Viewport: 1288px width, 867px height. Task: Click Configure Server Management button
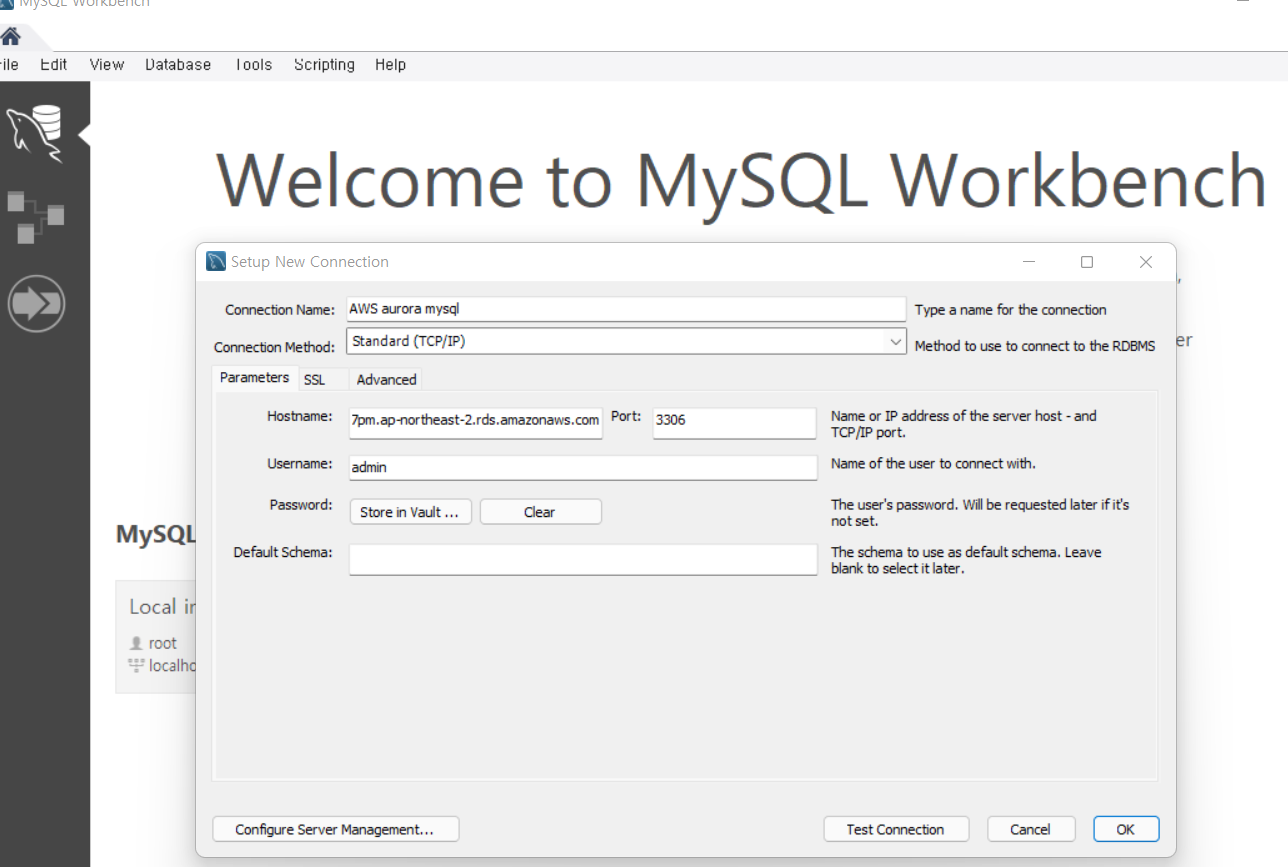335,829
